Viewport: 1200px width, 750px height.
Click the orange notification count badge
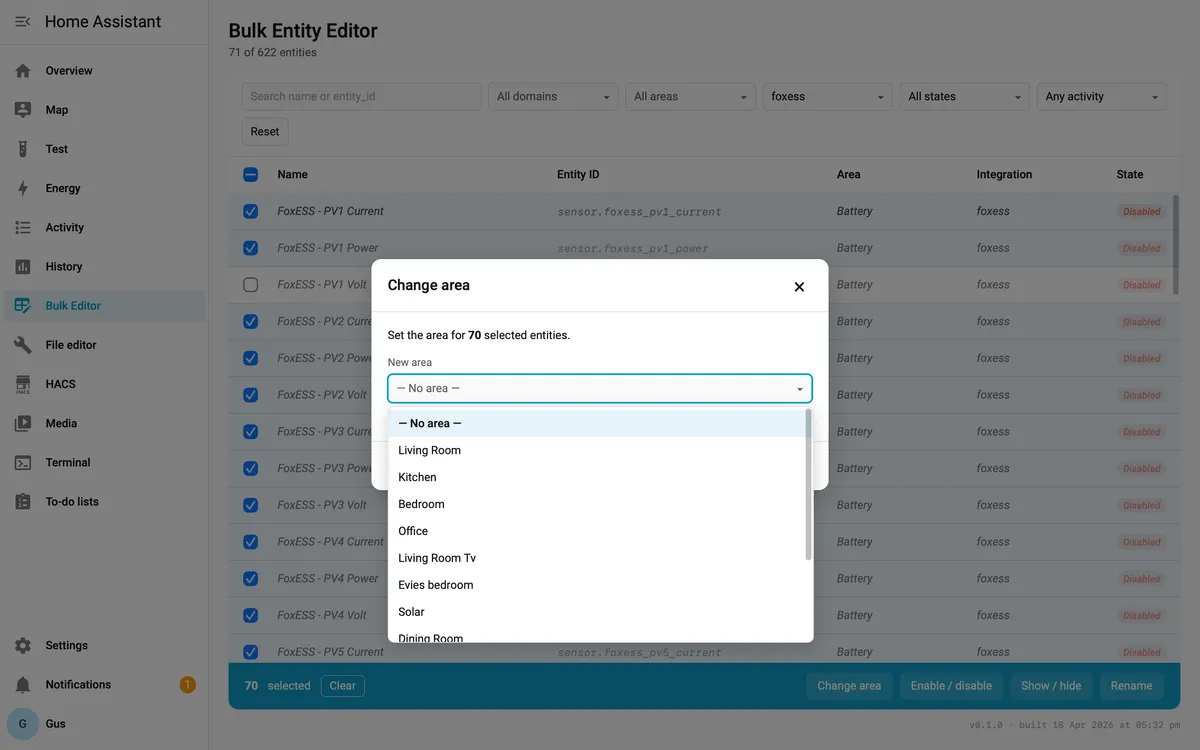pos(187,685)
